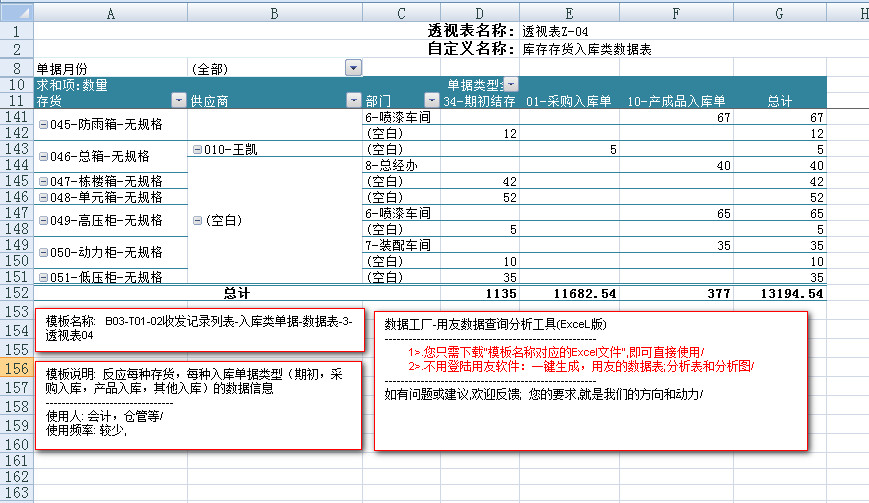Open the 存货 field filter dropdown
Screen dimensions: 869x503
pyautogui.click(x=179, y=100)
